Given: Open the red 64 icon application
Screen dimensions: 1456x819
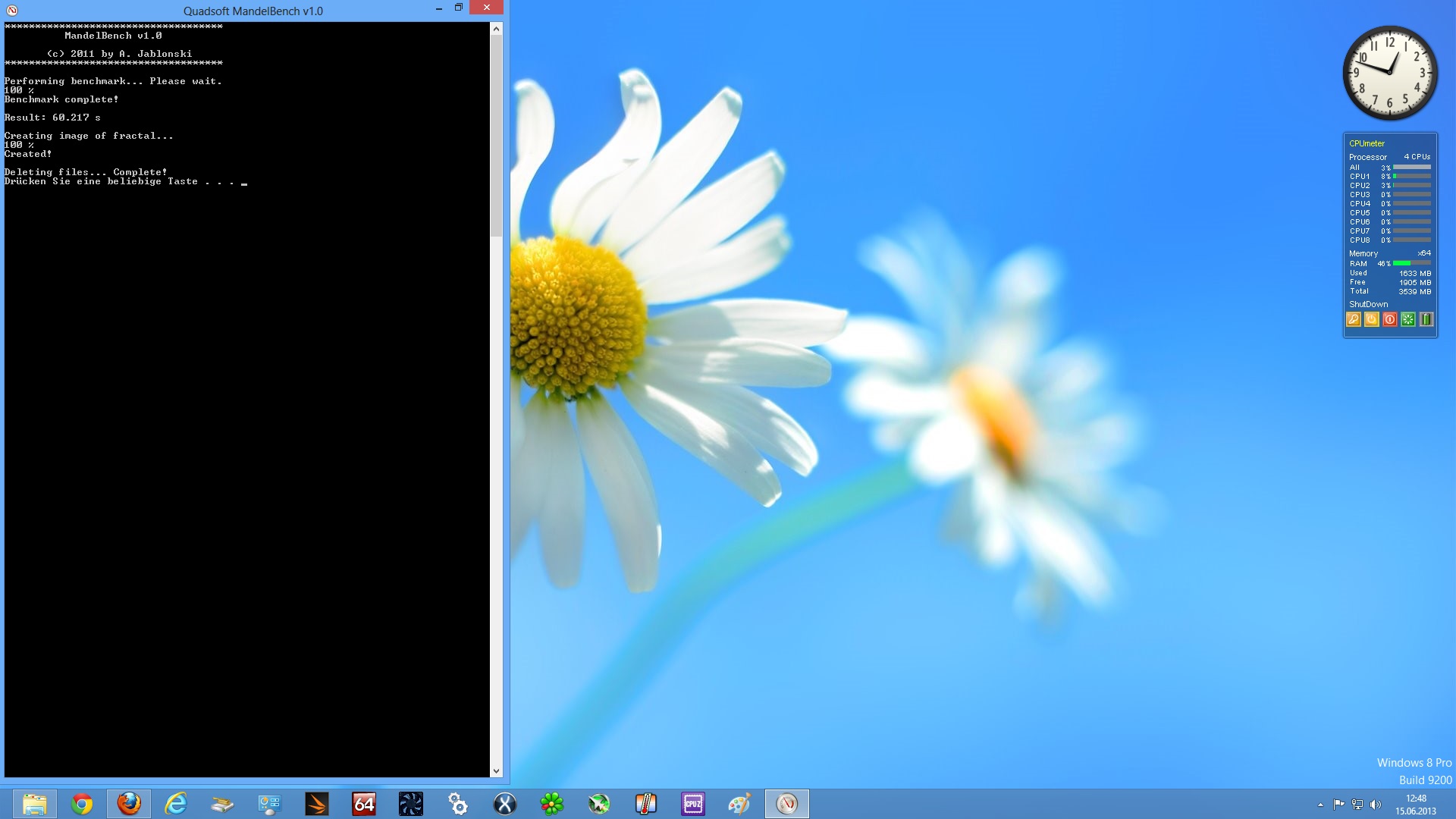Looking at the screenshot, I should [364, 804].
